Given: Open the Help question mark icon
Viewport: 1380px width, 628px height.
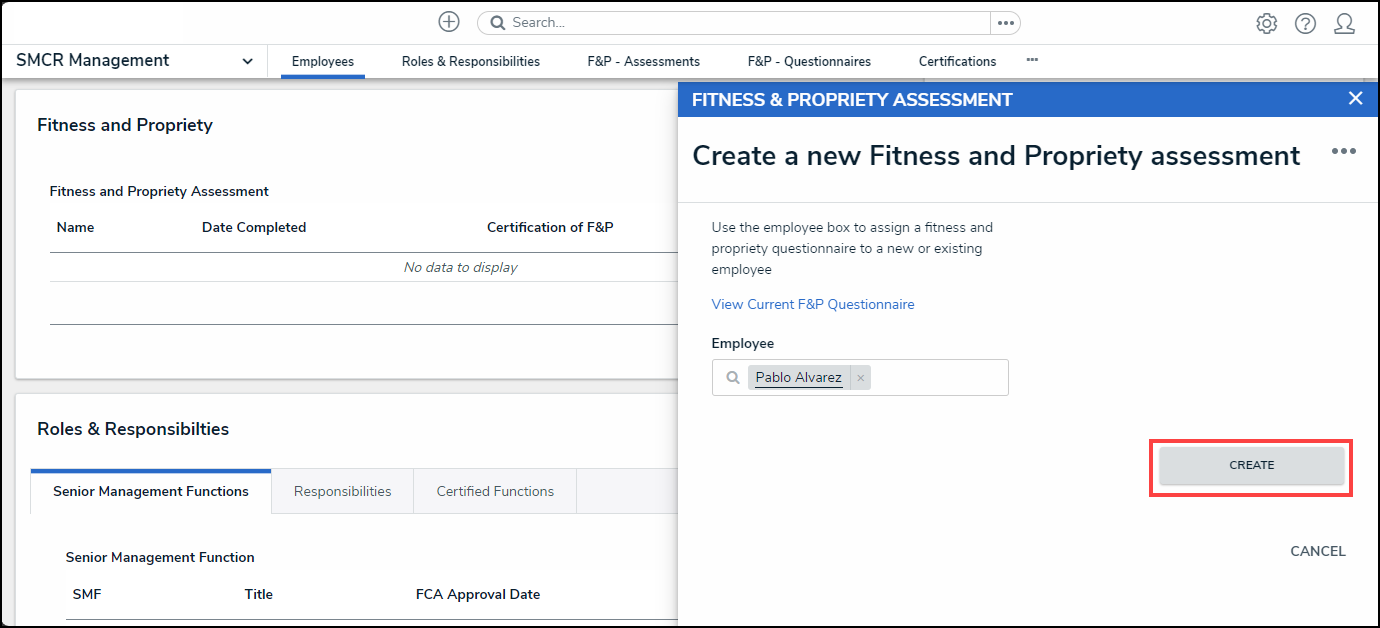Looking at the screenshot, I should (x=1305, y=23).
